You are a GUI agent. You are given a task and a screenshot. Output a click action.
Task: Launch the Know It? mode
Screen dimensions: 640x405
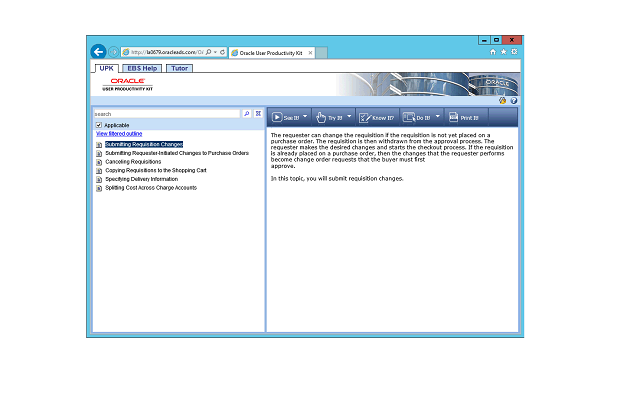pyautogui.click(x=378, y=117)
